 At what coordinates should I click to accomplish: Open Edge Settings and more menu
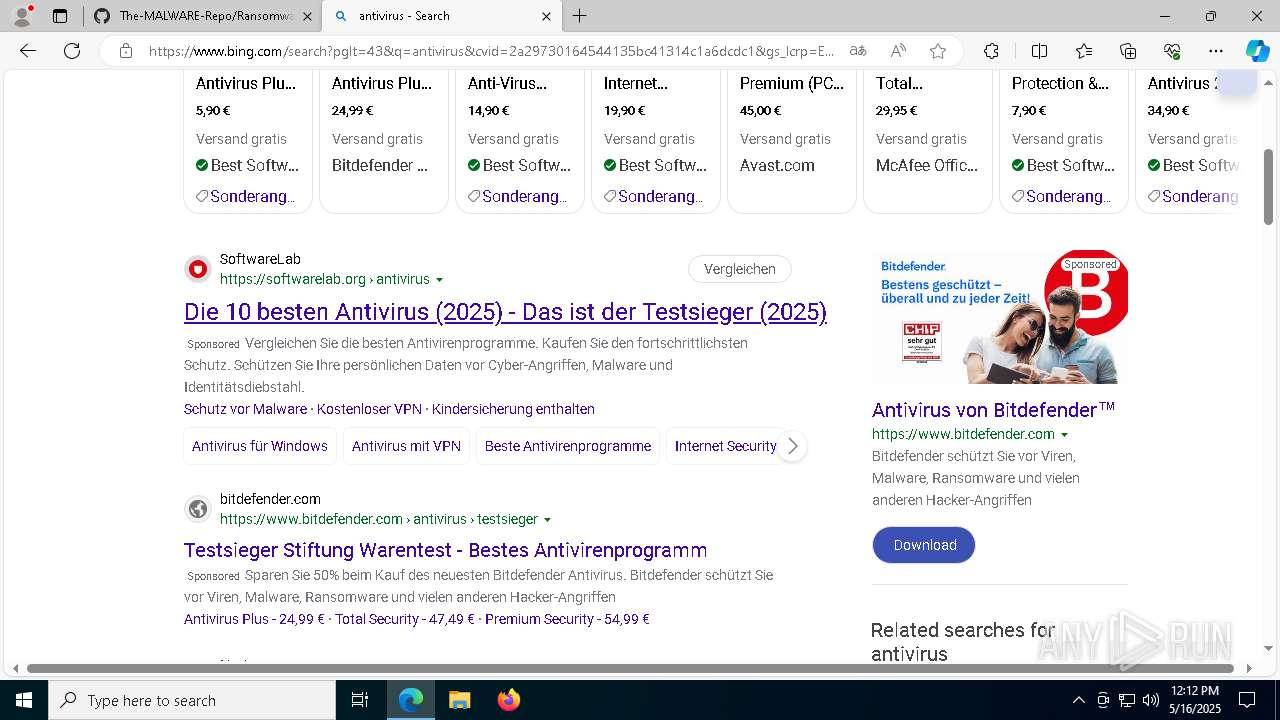(1216, 51)
